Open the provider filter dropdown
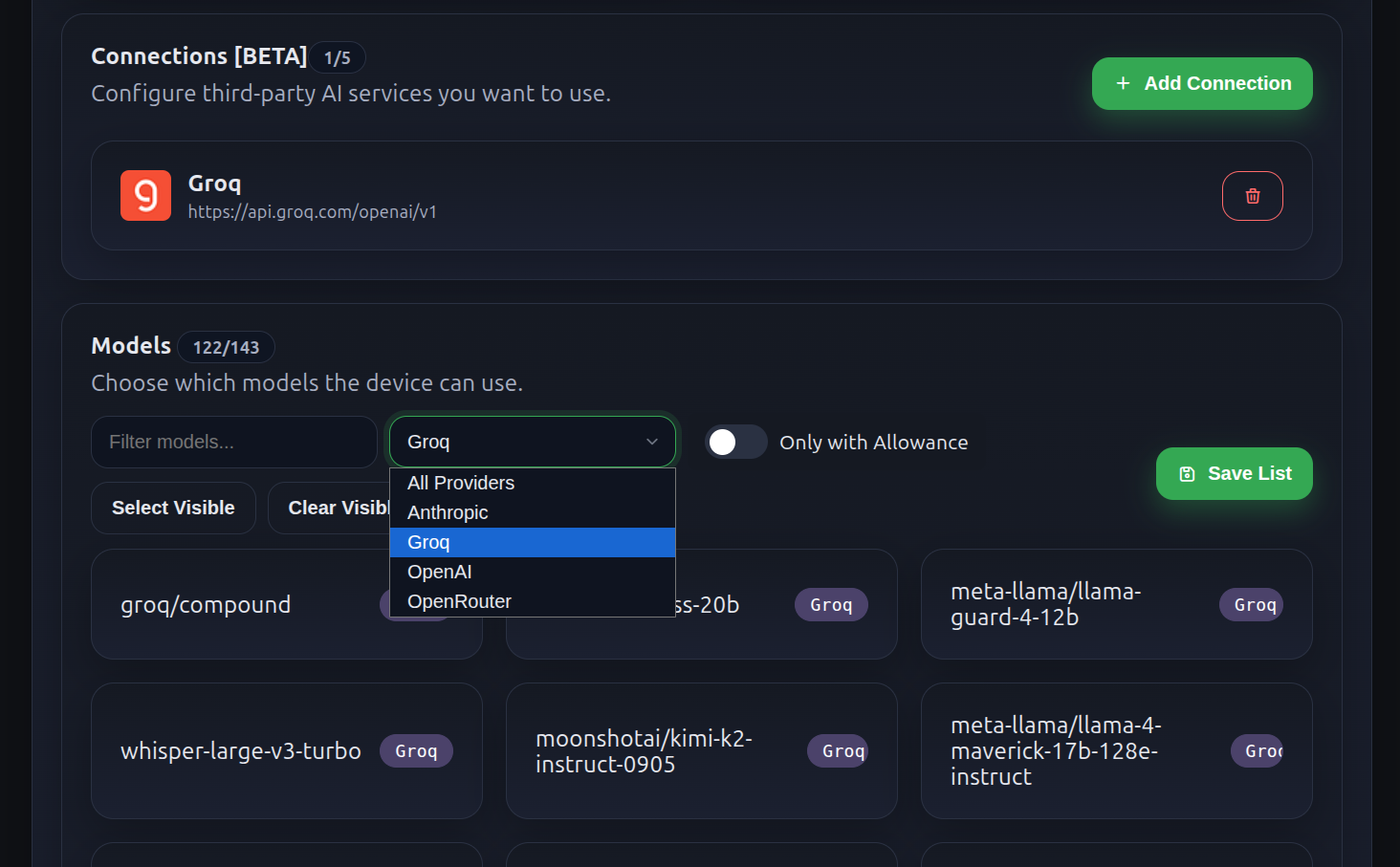This screenshot has width=1400, height=867. pyautogui.click(x=532, y=442)
